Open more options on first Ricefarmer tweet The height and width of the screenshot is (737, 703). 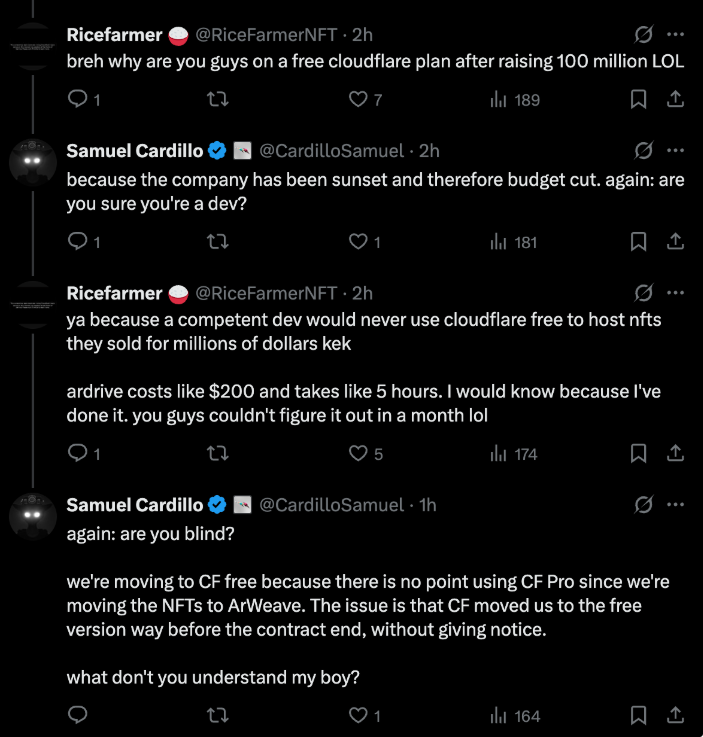coord(675,34)
